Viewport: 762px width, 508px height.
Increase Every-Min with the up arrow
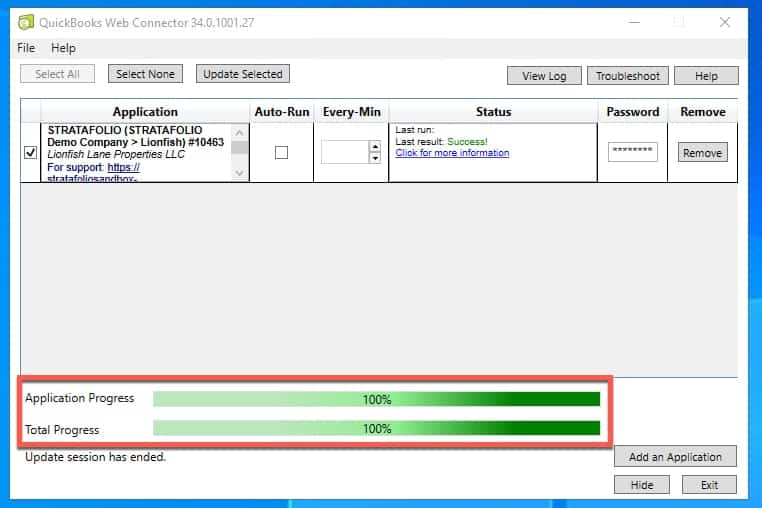(x=375, y=146)
